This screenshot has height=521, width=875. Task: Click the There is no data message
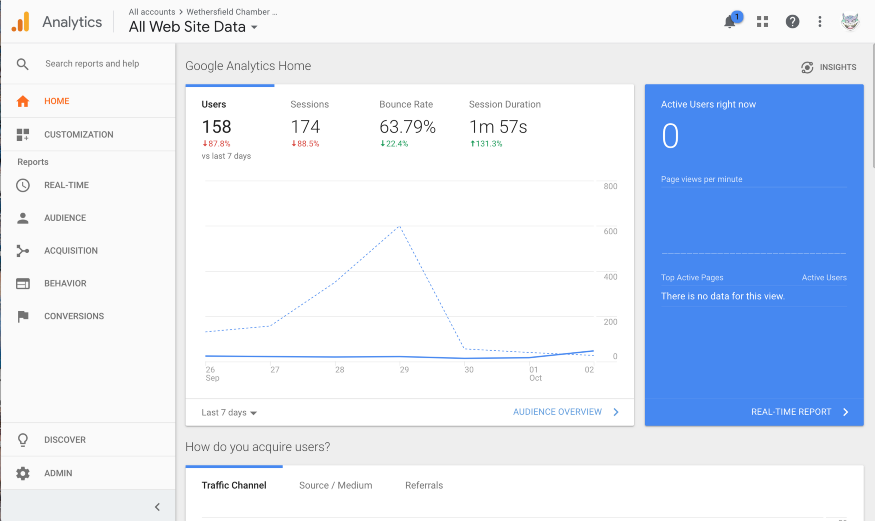pyautogui.click(x=723, y=296)
